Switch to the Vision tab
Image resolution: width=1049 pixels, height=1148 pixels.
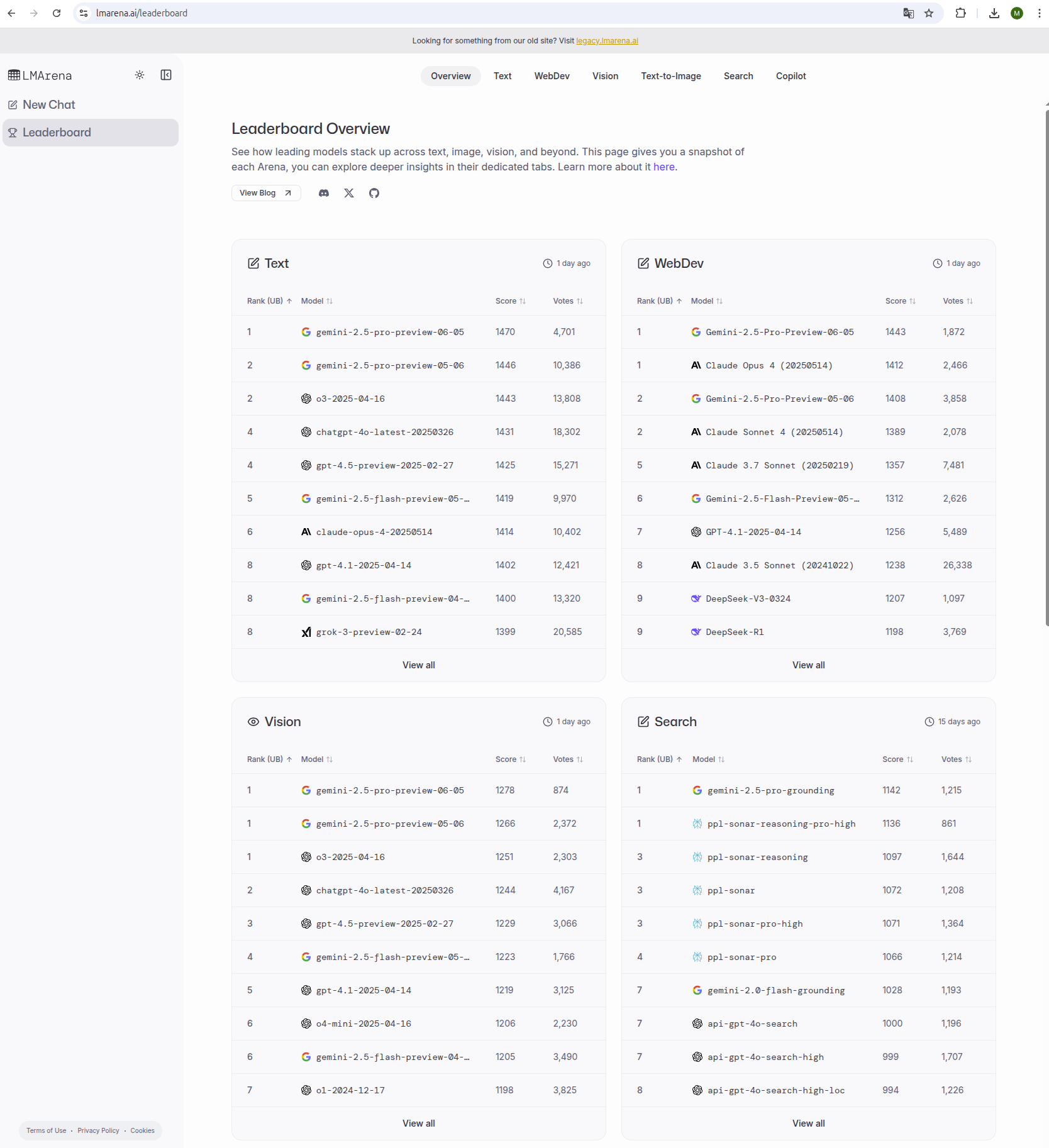click(x=605, y=76)
